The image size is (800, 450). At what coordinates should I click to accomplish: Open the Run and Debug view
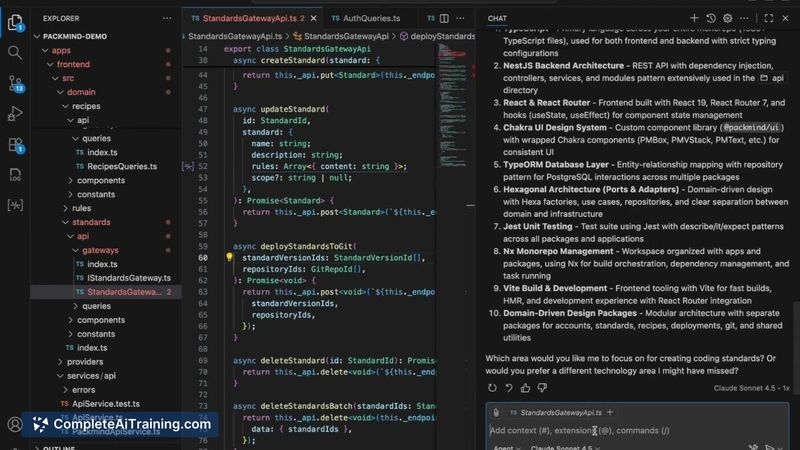pos(15,114)
